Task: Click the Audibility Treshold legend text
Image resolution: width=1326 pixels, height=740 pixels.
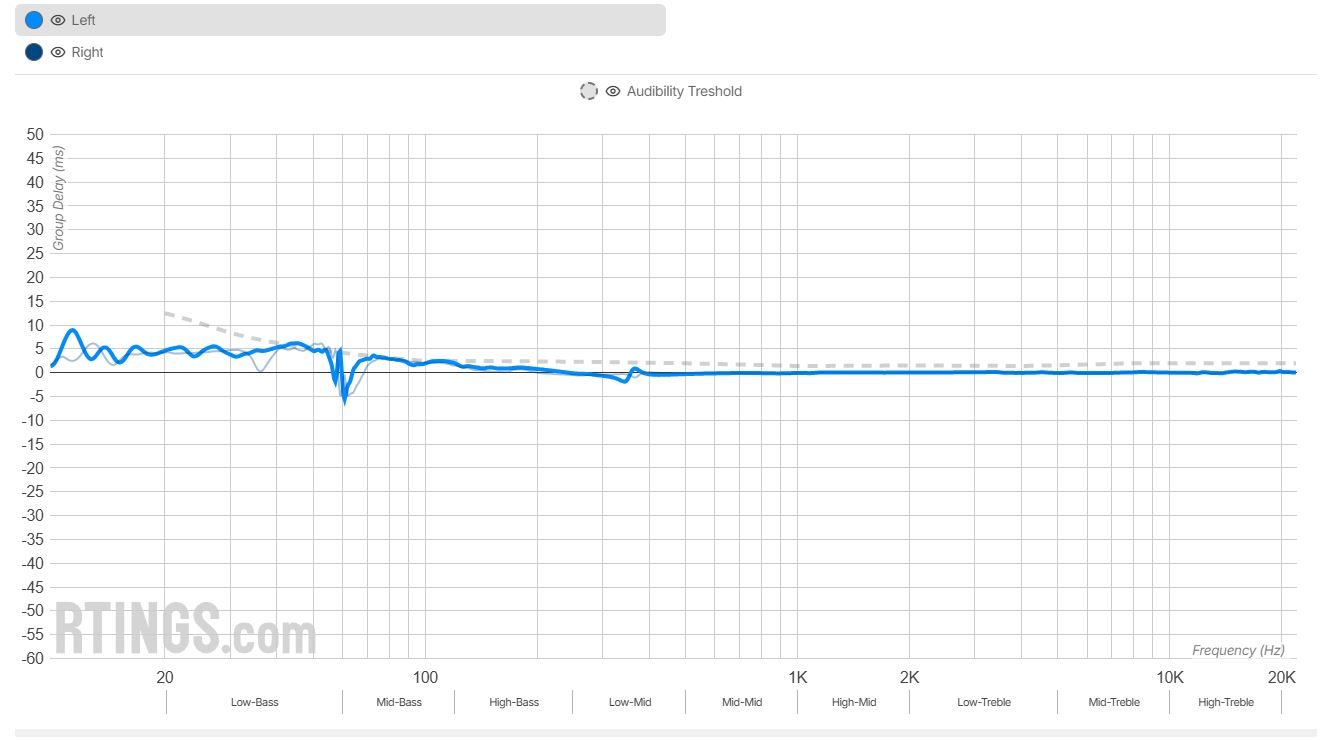Action: (x=684, y=91)
